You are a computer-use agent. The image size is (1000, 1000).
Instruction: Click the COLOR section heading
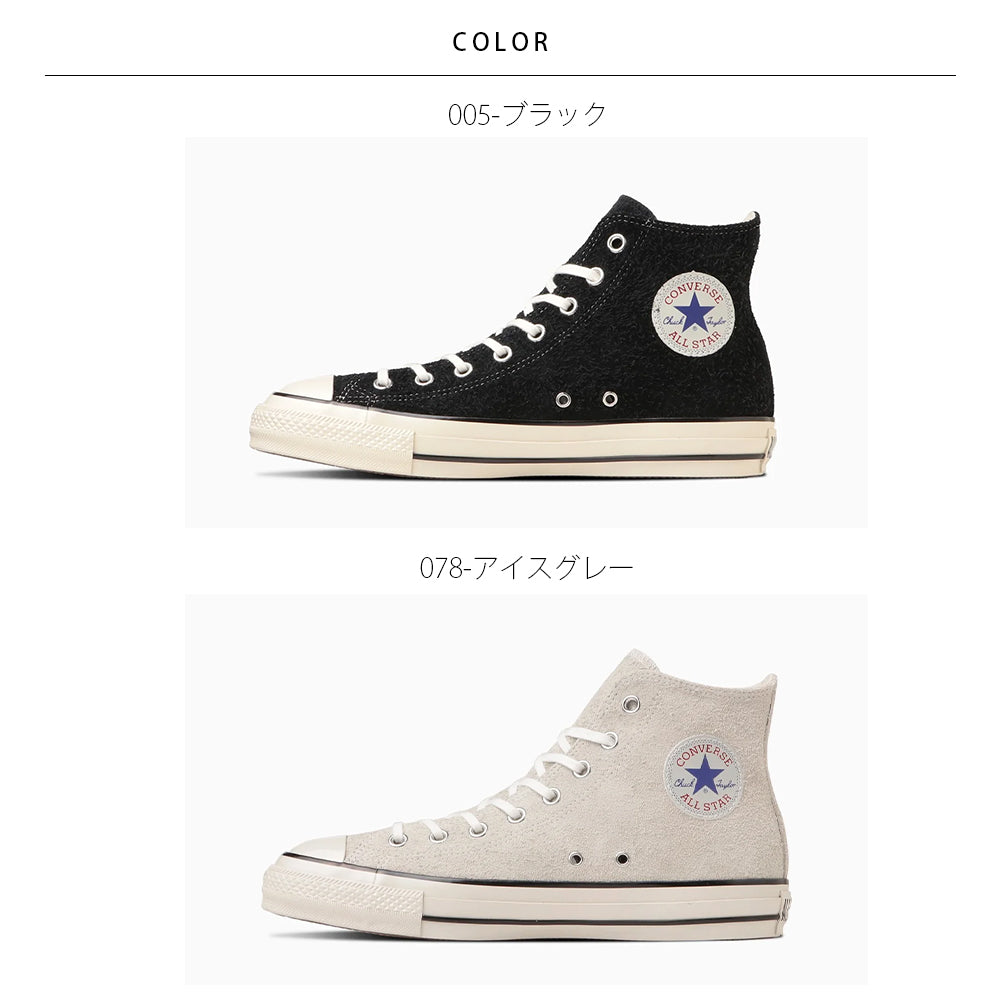[x=501, y=42]
